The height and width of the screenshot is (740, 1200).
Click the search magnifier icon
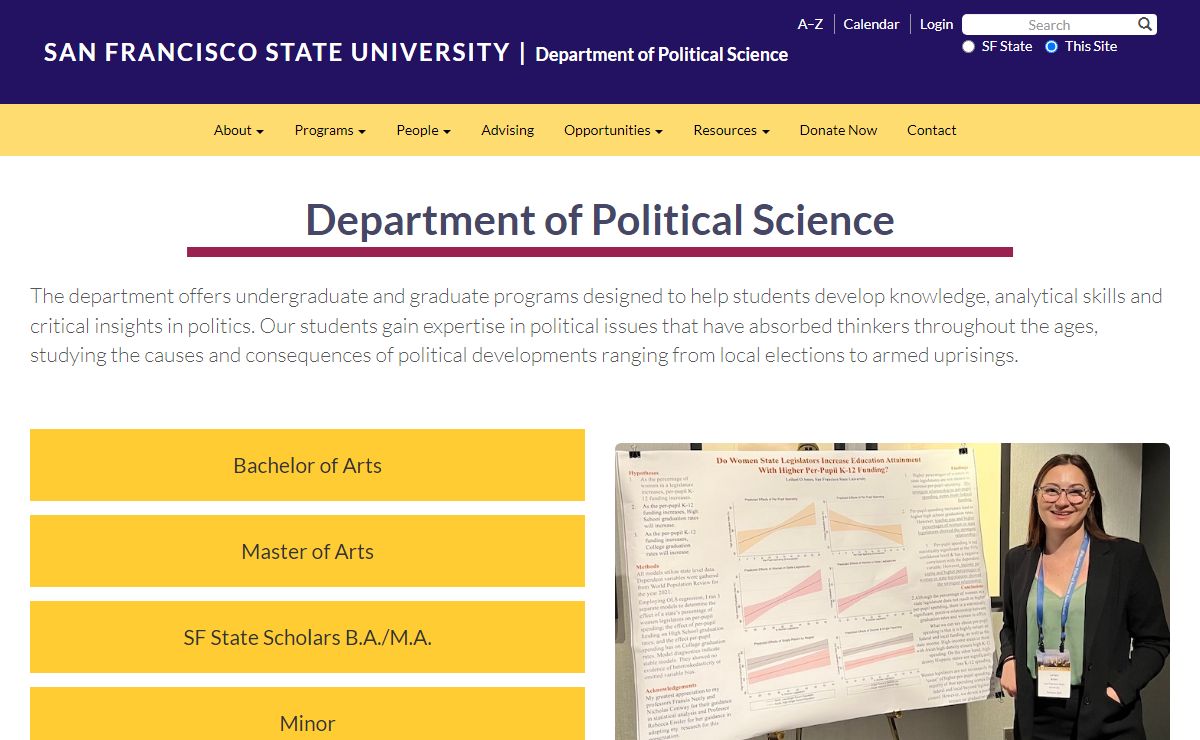point(1145,24)
